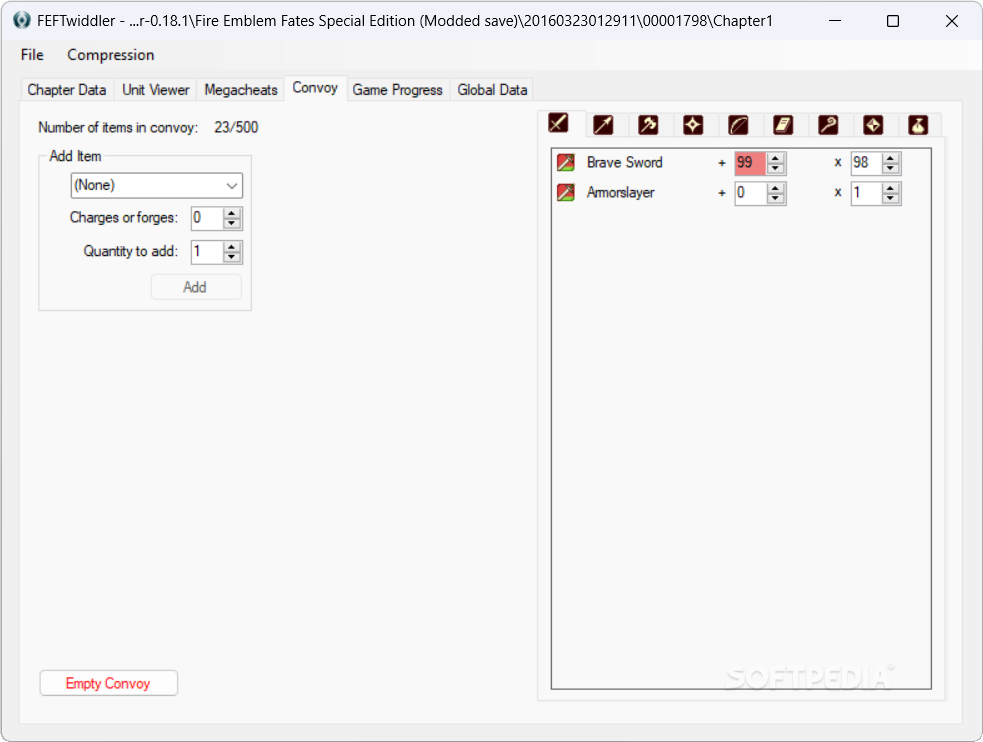
Task: Open the Megacheats tab
Action: [241, 90]
